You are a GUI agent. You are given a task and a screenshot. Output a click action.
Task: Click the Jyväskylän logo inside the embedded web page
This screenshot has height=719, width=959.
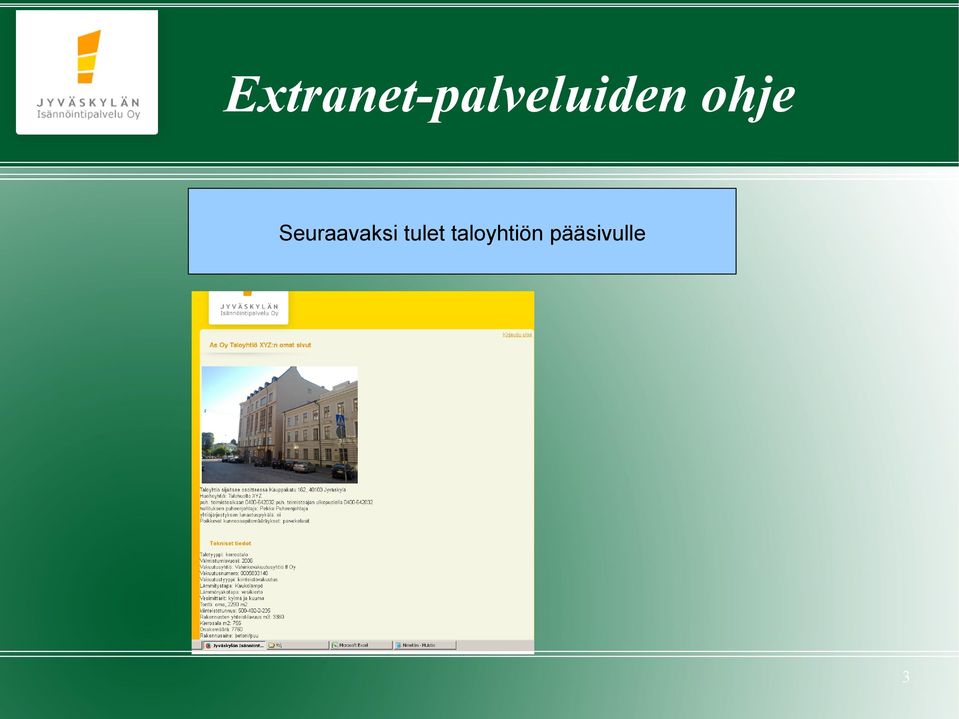coord(248,308)
